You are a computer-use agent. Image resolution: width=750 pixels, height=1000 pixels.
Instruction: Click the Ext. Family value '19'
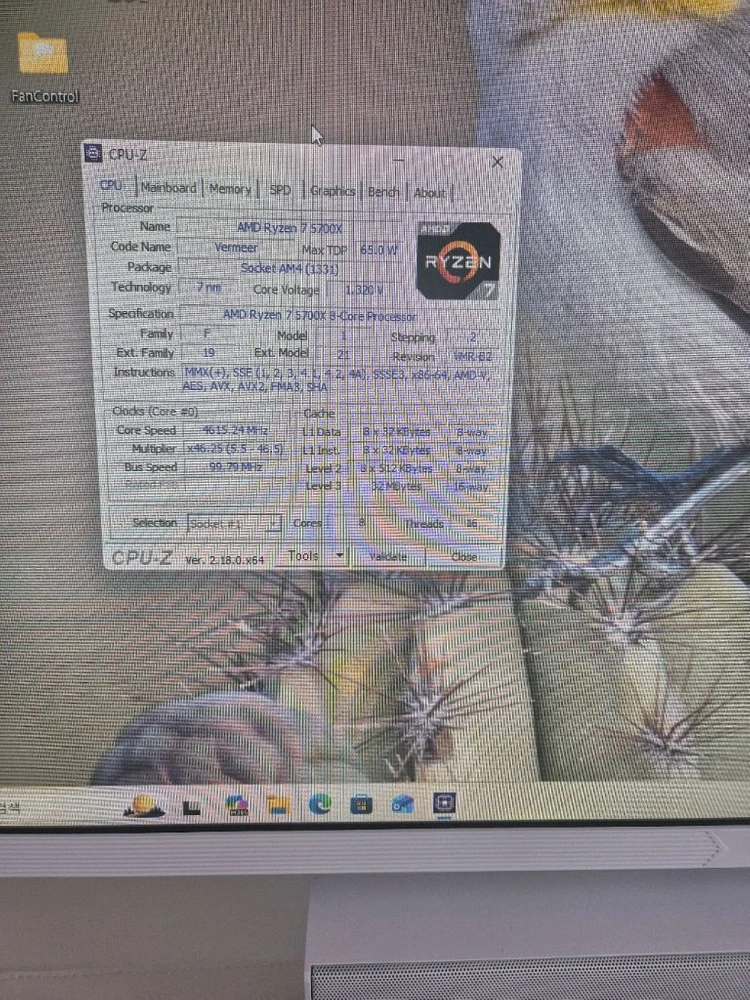[x=209, y=353]
